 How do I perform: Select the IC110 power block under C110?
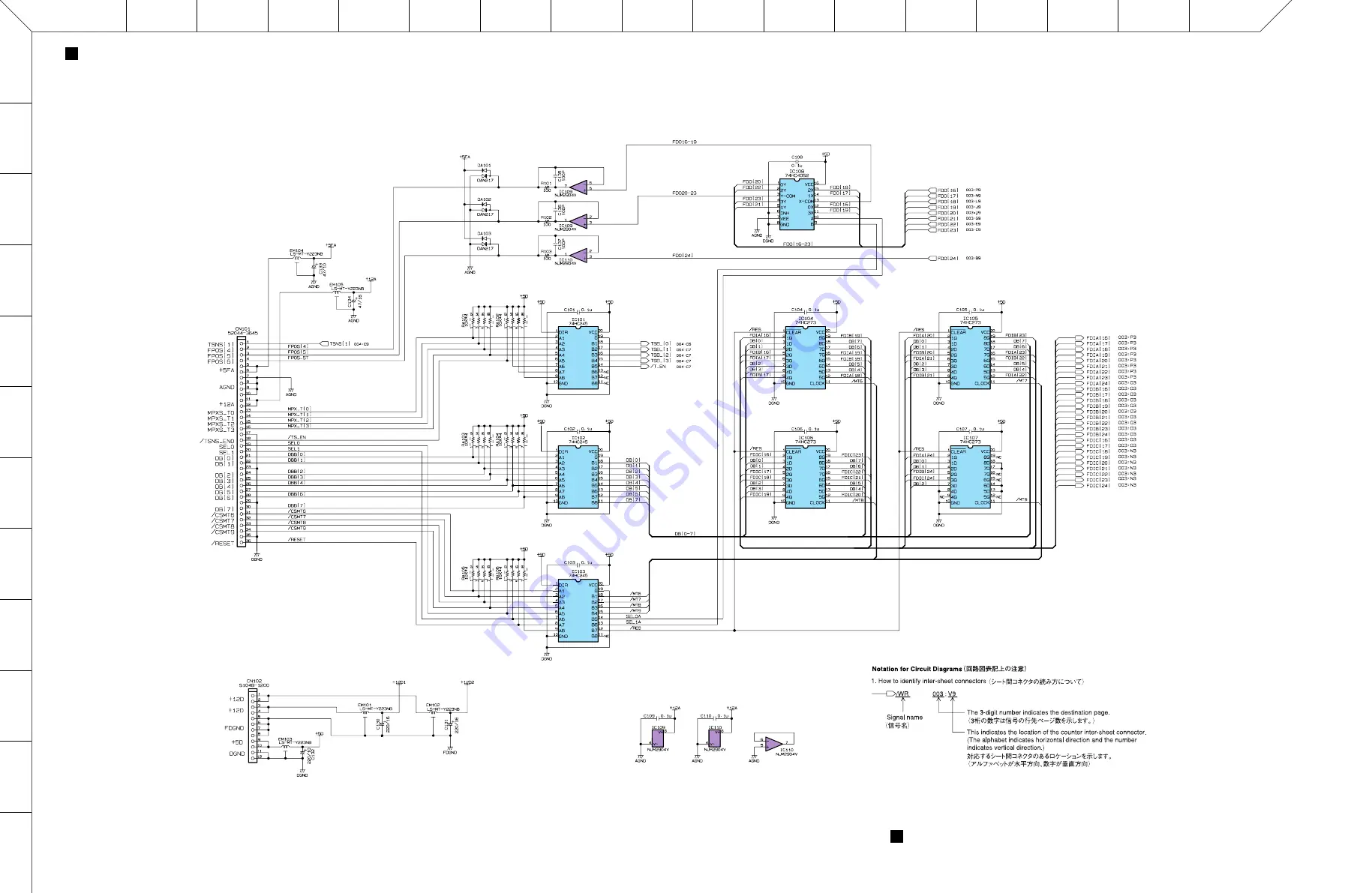[715, 739]
